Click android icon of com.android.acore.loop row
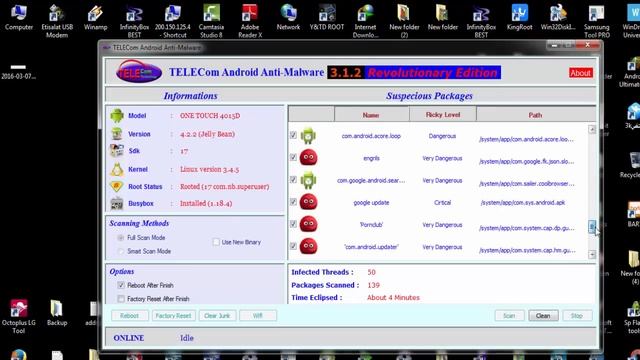 coord(308,136)
